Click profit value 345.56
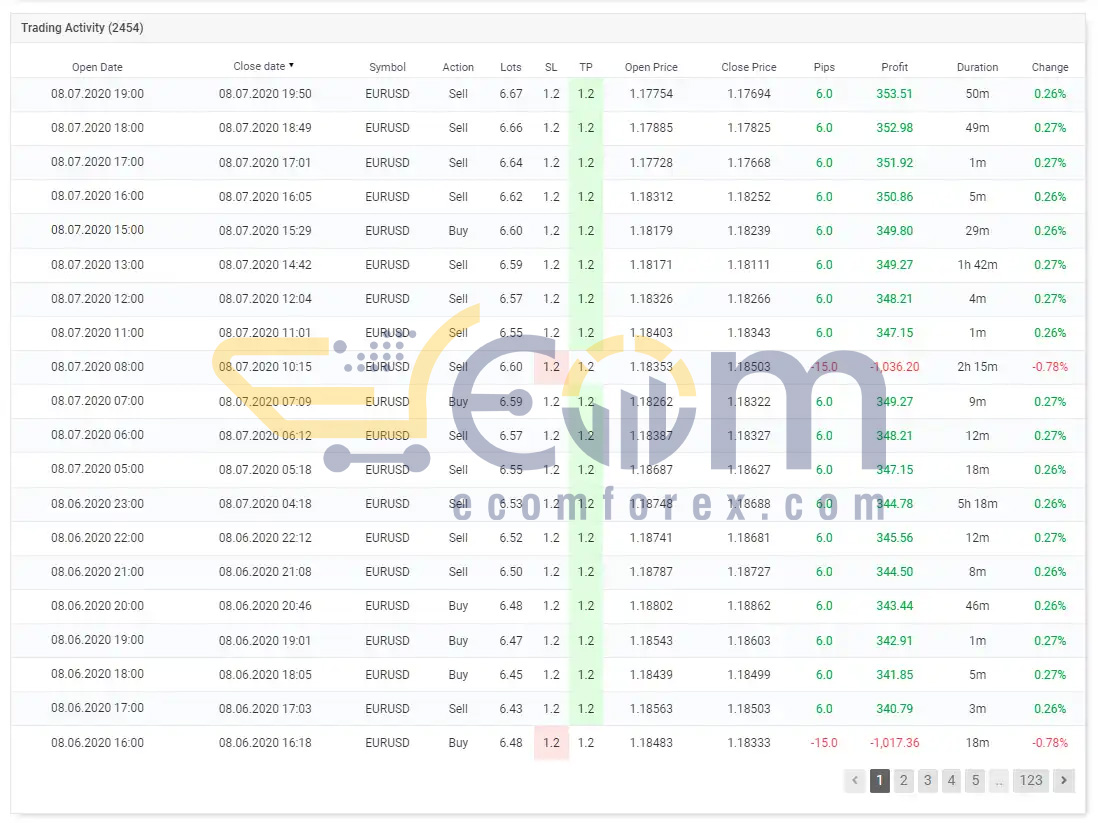The image size is (1098, 823). 894,538
